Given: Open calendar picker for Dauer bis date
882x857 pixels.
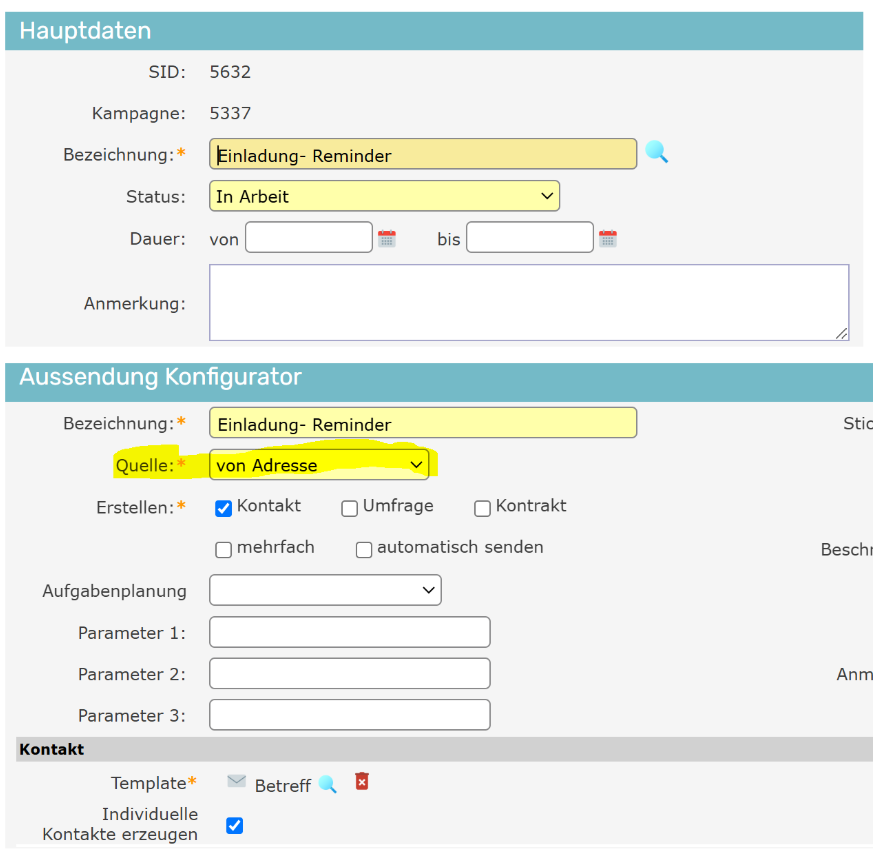Looking at the screenshot, I should point(608,239).
